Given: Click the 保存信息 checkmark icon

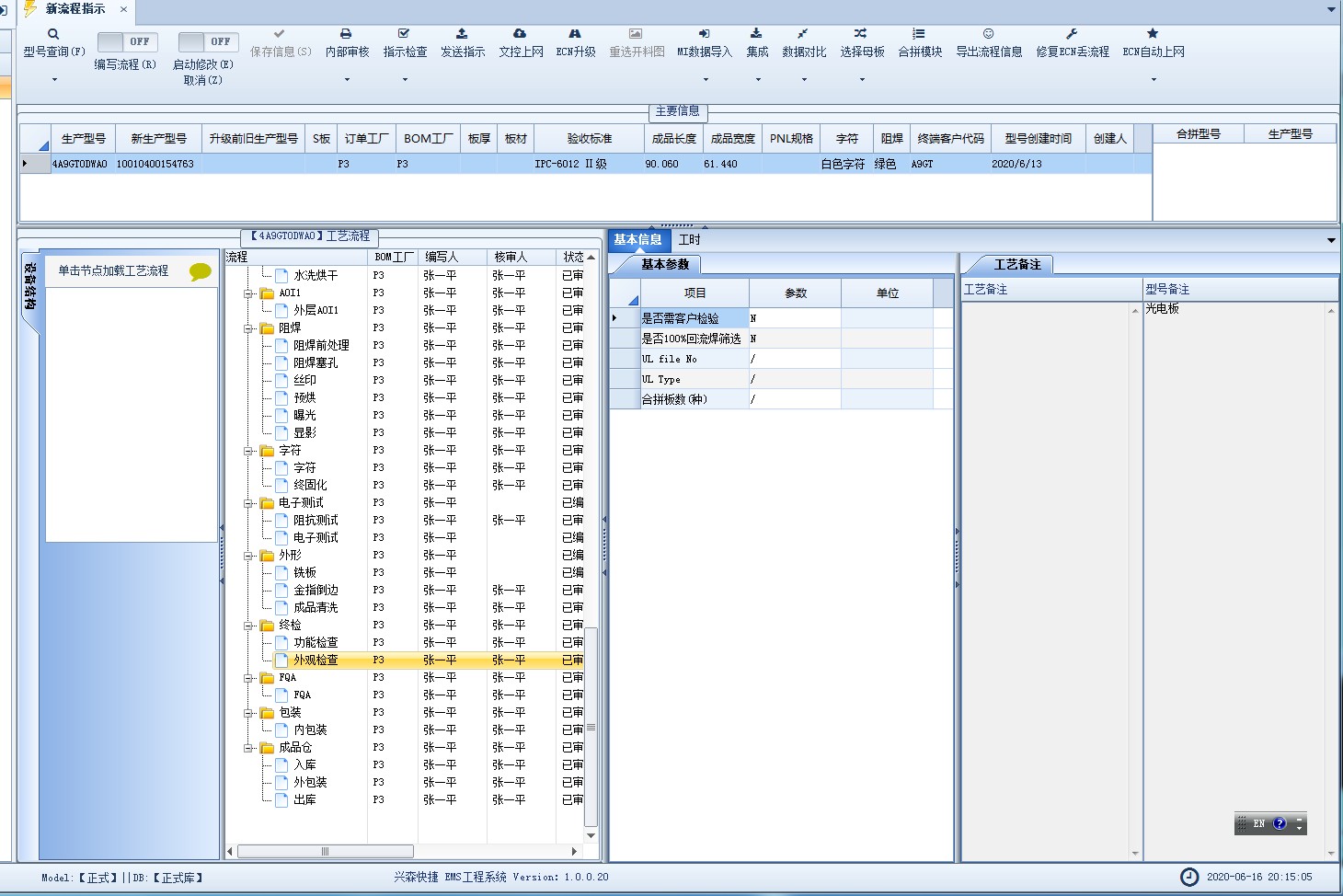Looking at the screenshot, I should [280, 34].
